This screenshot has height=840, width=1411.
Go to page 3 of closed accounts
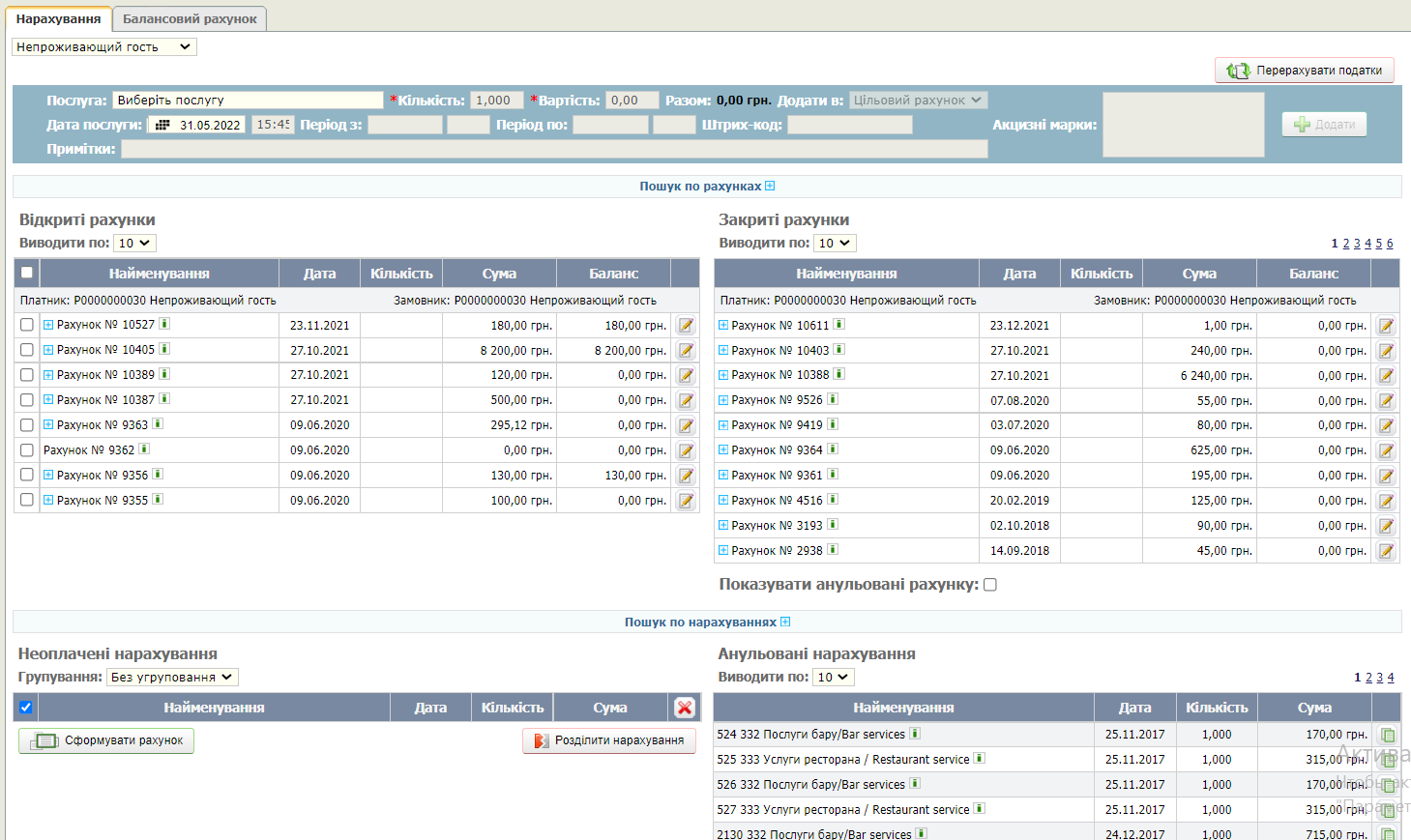point(1357,244)
